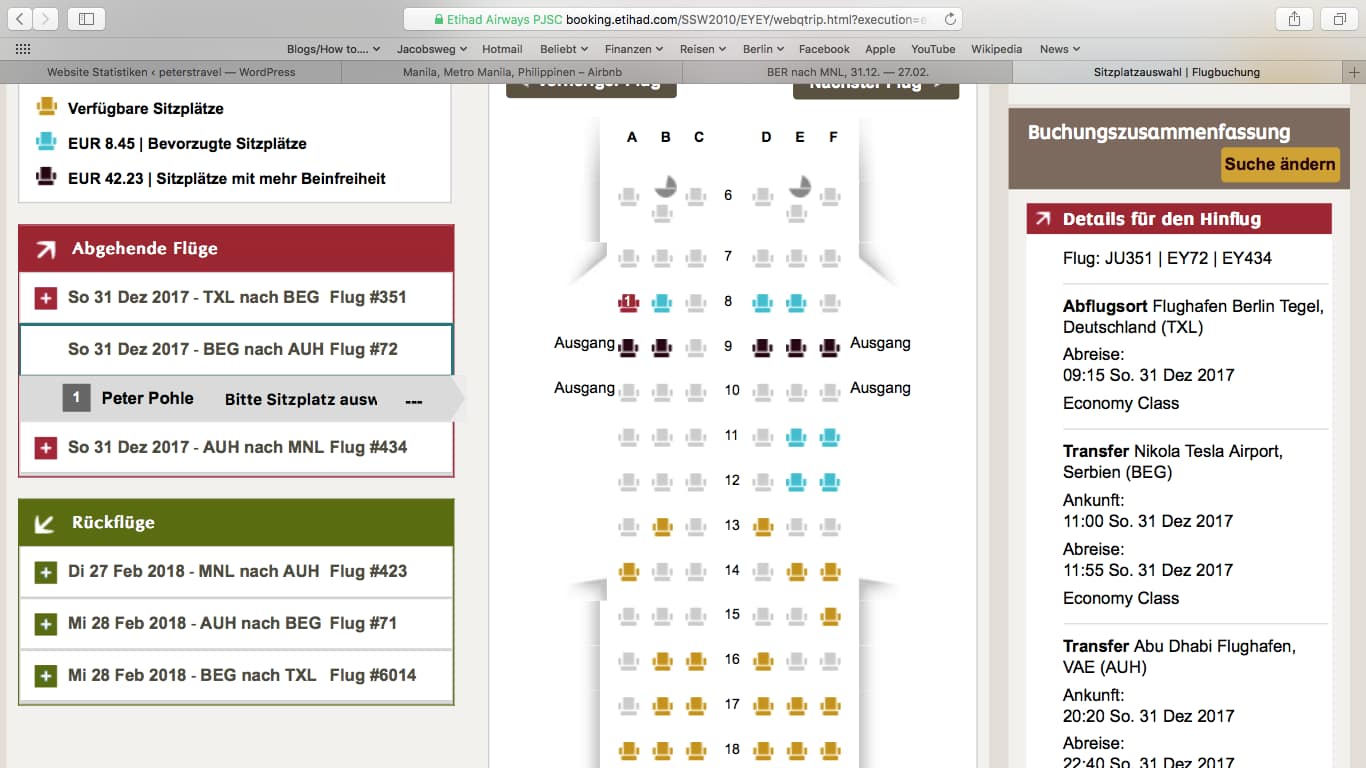The image size is (1366, 768).
Task: Switch to the Airbnb Manila tab
Action: pyautogui.click(x=511, y=72)
